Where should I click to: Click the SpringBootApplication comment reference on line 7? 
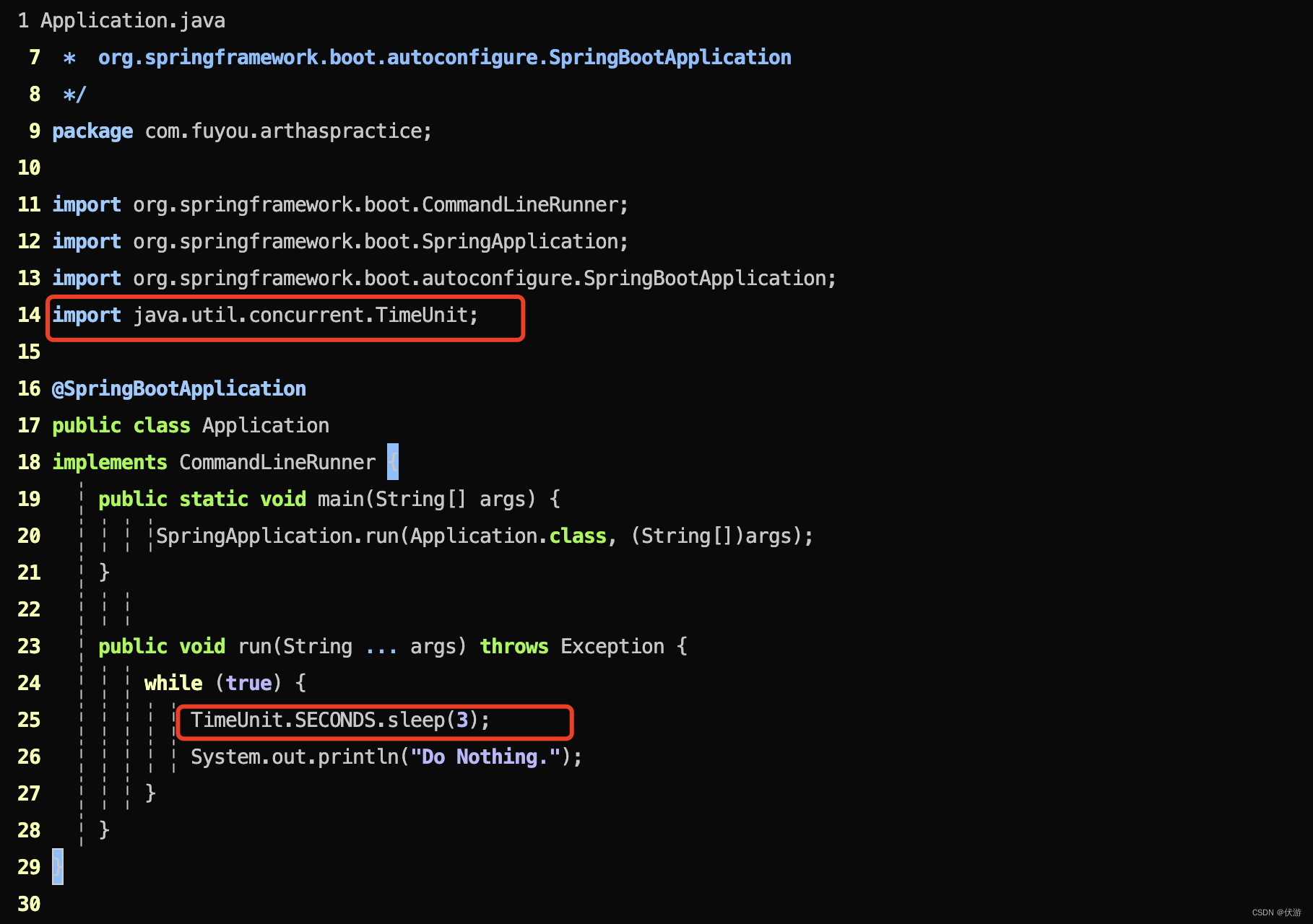click(x=445, y=58)
